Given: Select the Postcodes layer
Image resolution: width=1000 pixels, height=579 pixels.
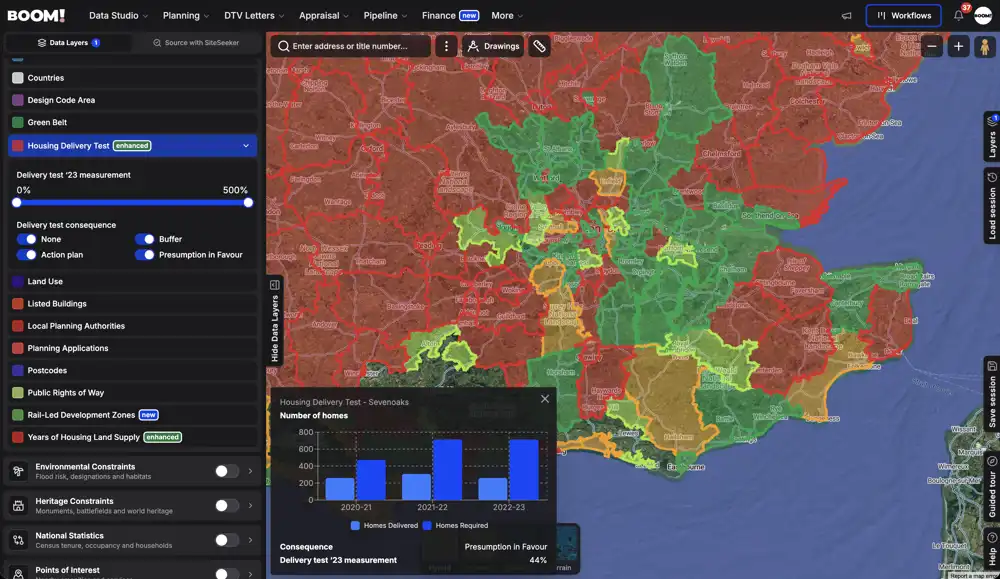Looking at the screenshot, I should [133, 370].
